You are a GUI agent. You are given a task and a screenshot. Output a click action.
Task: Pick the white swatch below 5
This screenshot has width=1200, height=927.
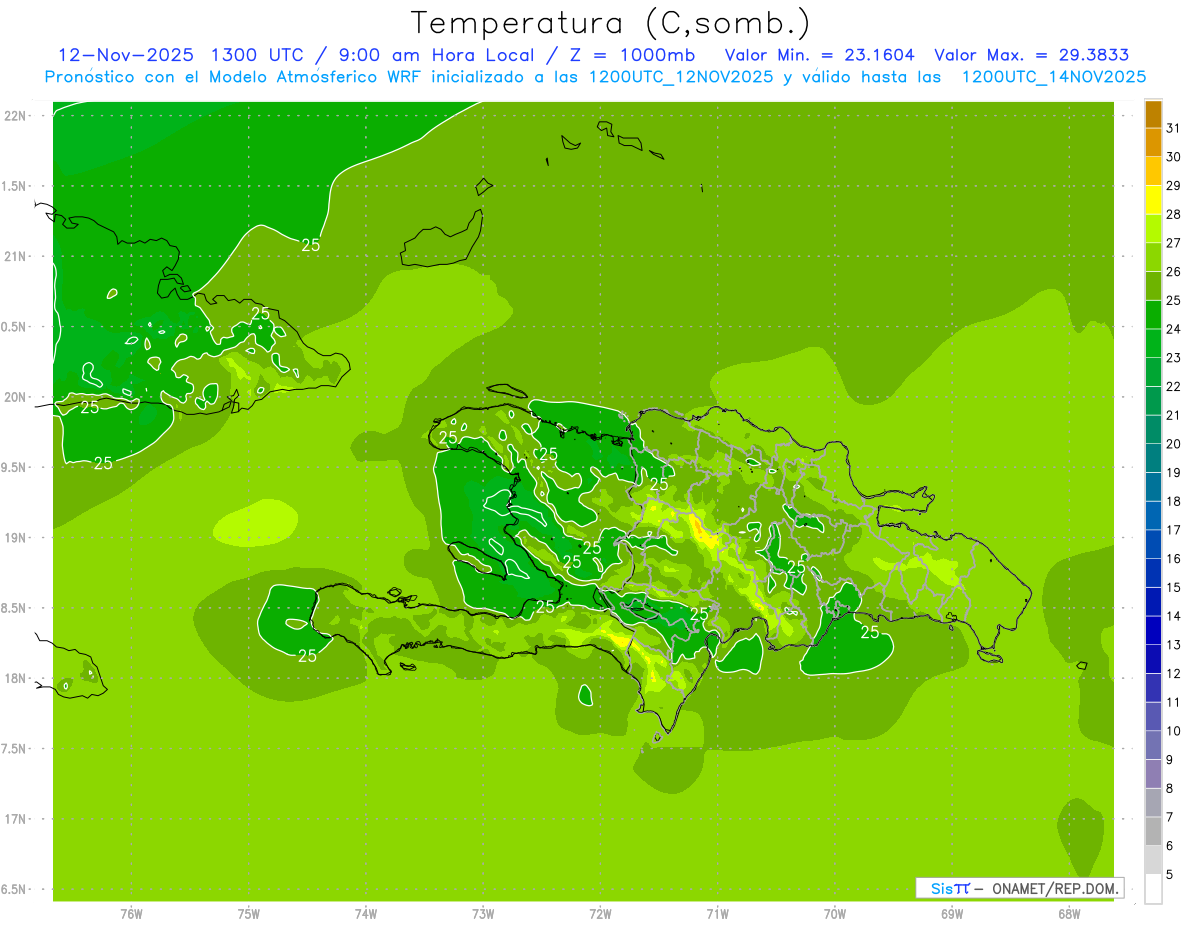click(x=1153, y=889)
